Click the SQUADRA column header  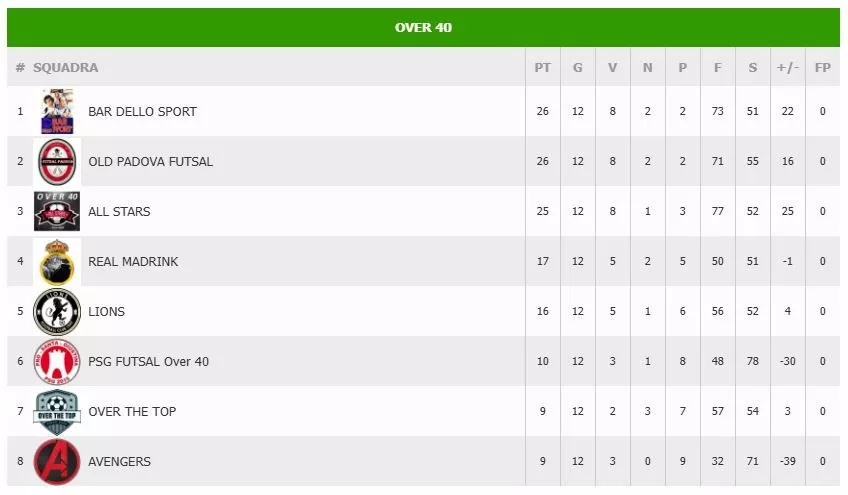coord(65,68)
